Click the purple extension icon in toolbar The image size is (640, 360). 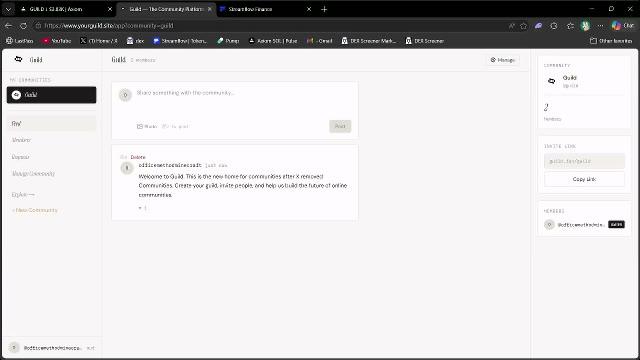(x=538, y=26)
